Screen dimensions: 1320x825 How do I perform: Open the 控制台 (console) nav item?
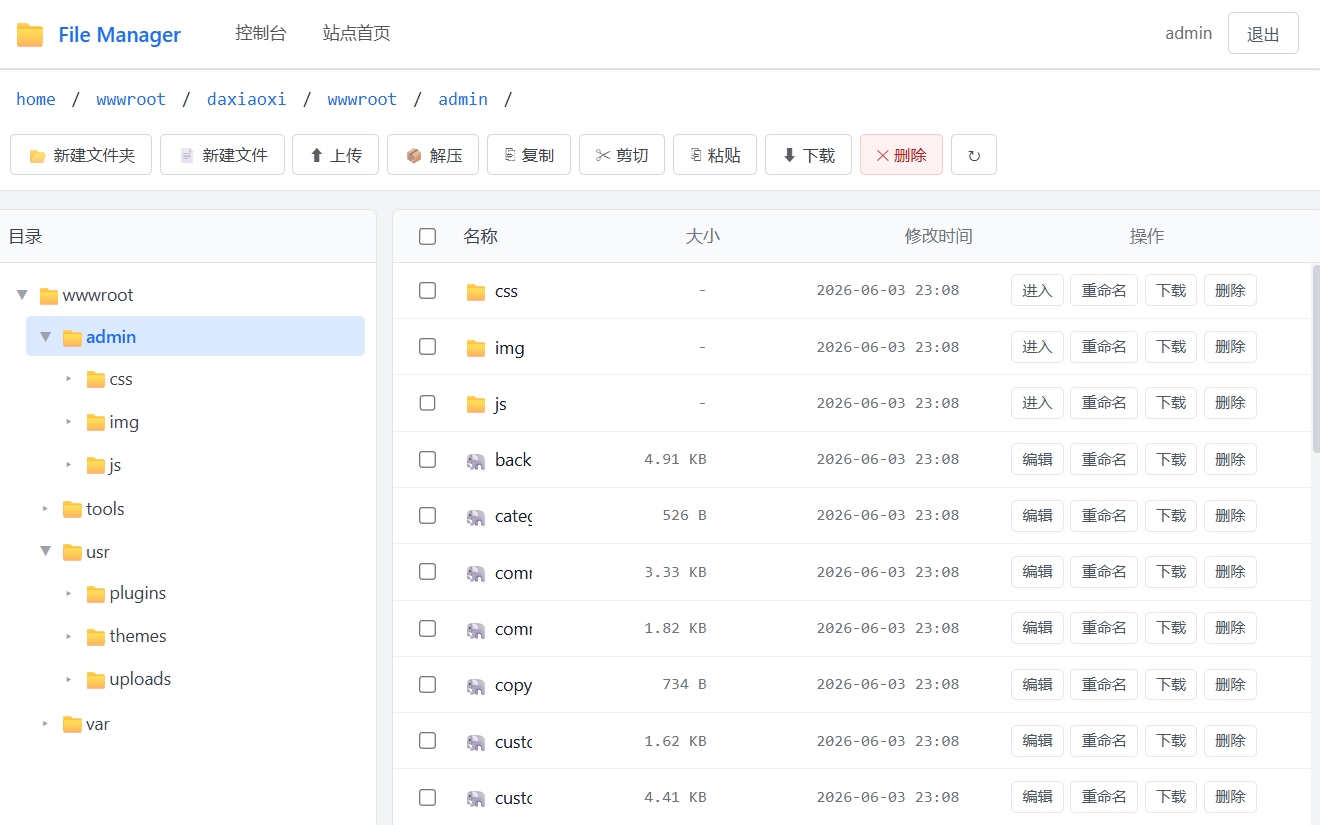click(261, 34)
